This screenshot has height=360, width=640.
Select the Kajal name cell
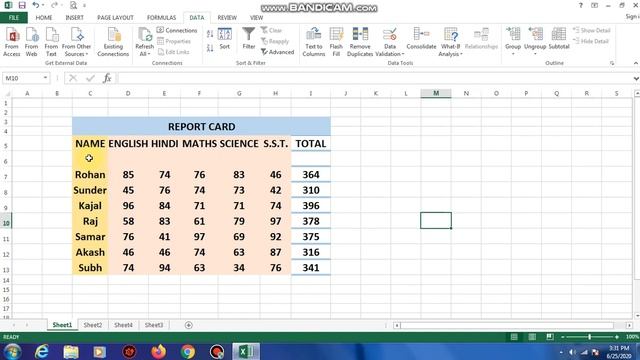pyautogui.click(x=90, y=206)
